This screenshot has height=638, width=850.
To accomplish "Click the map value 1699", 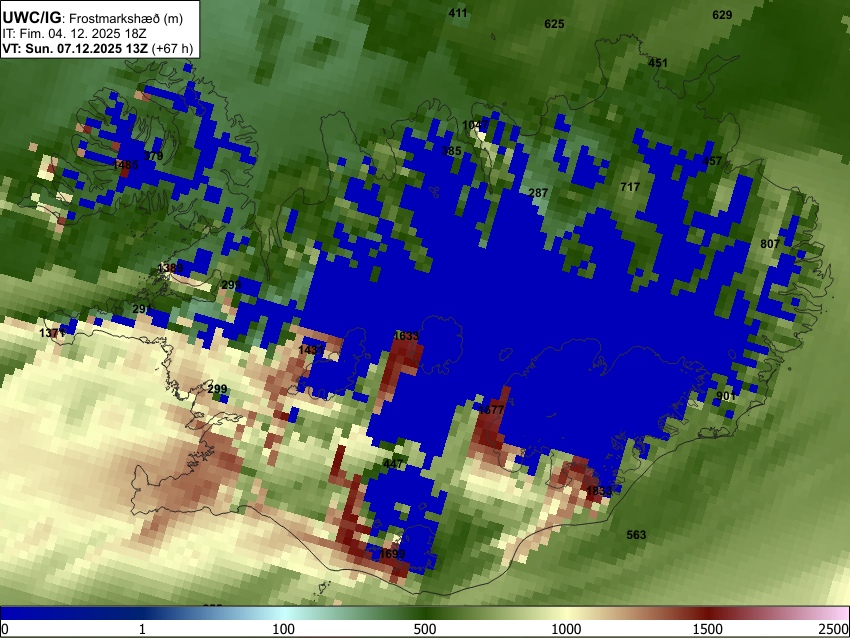I will coord(392,554).
